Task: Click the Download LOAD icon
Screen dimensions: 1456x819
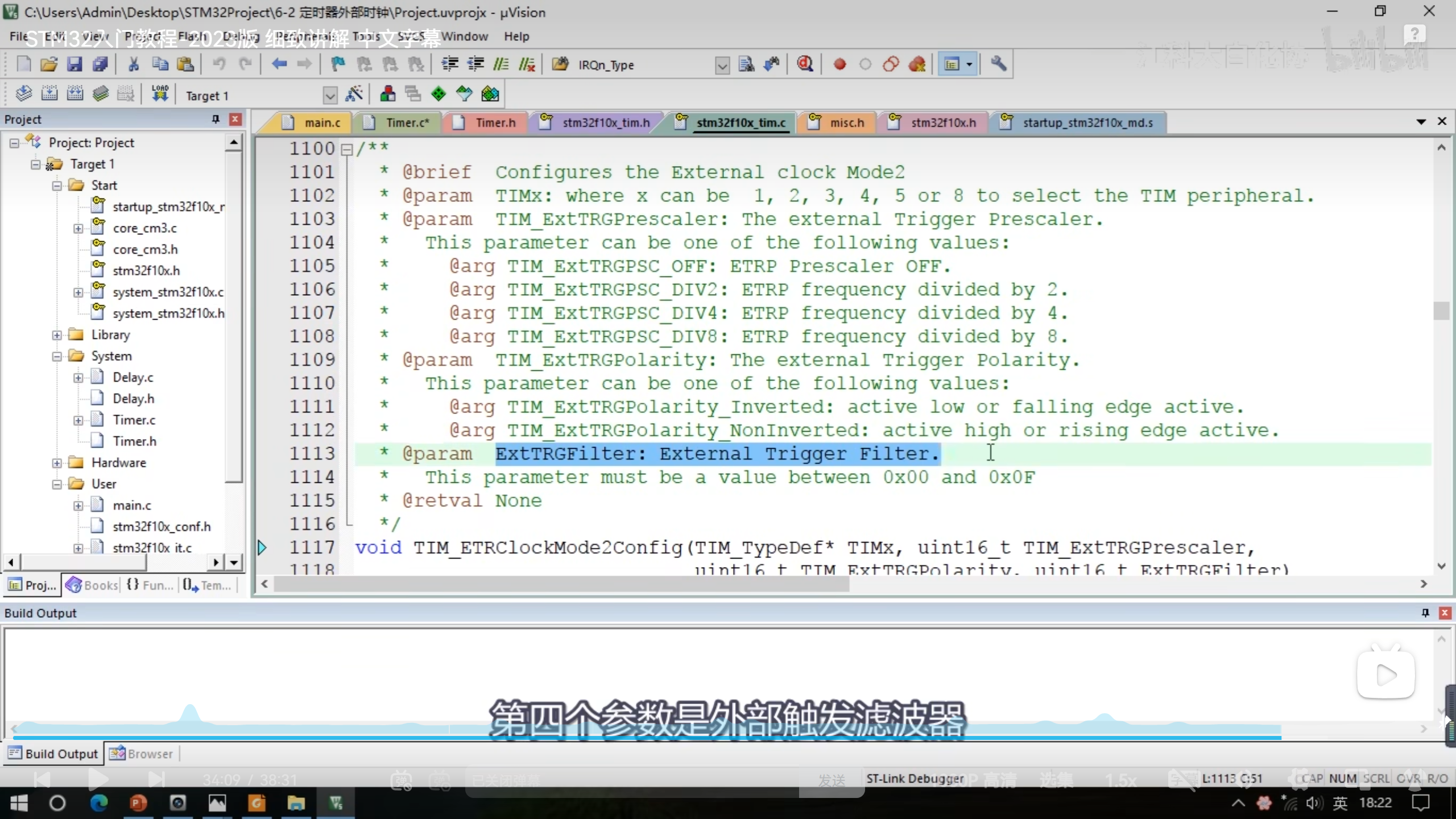Action: [160, 94]
